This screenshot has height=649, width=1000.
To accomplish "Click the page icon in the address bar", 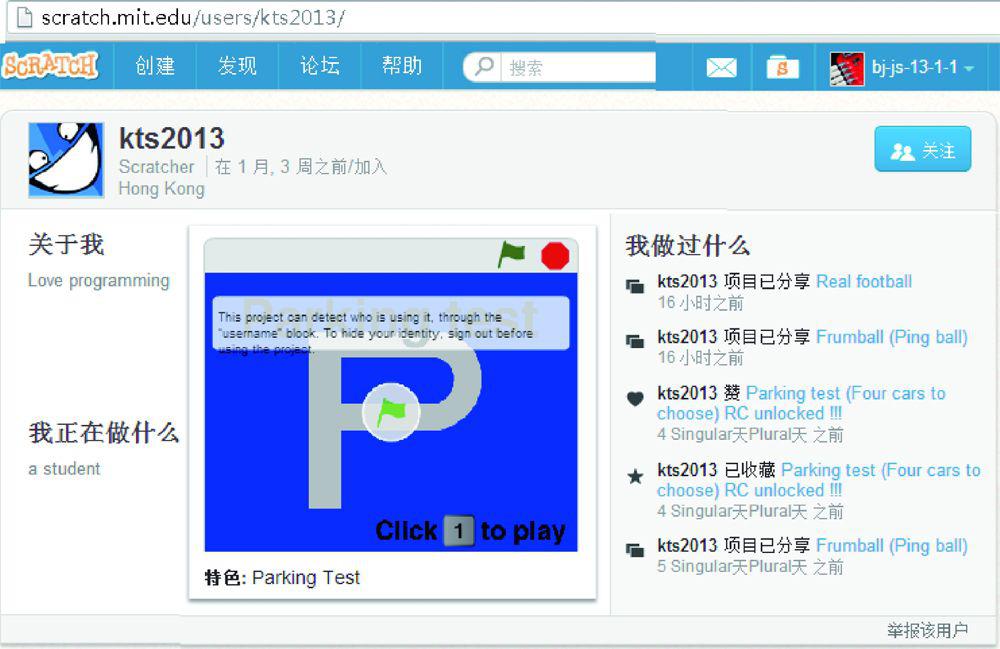I will click(x=24, y=17).
